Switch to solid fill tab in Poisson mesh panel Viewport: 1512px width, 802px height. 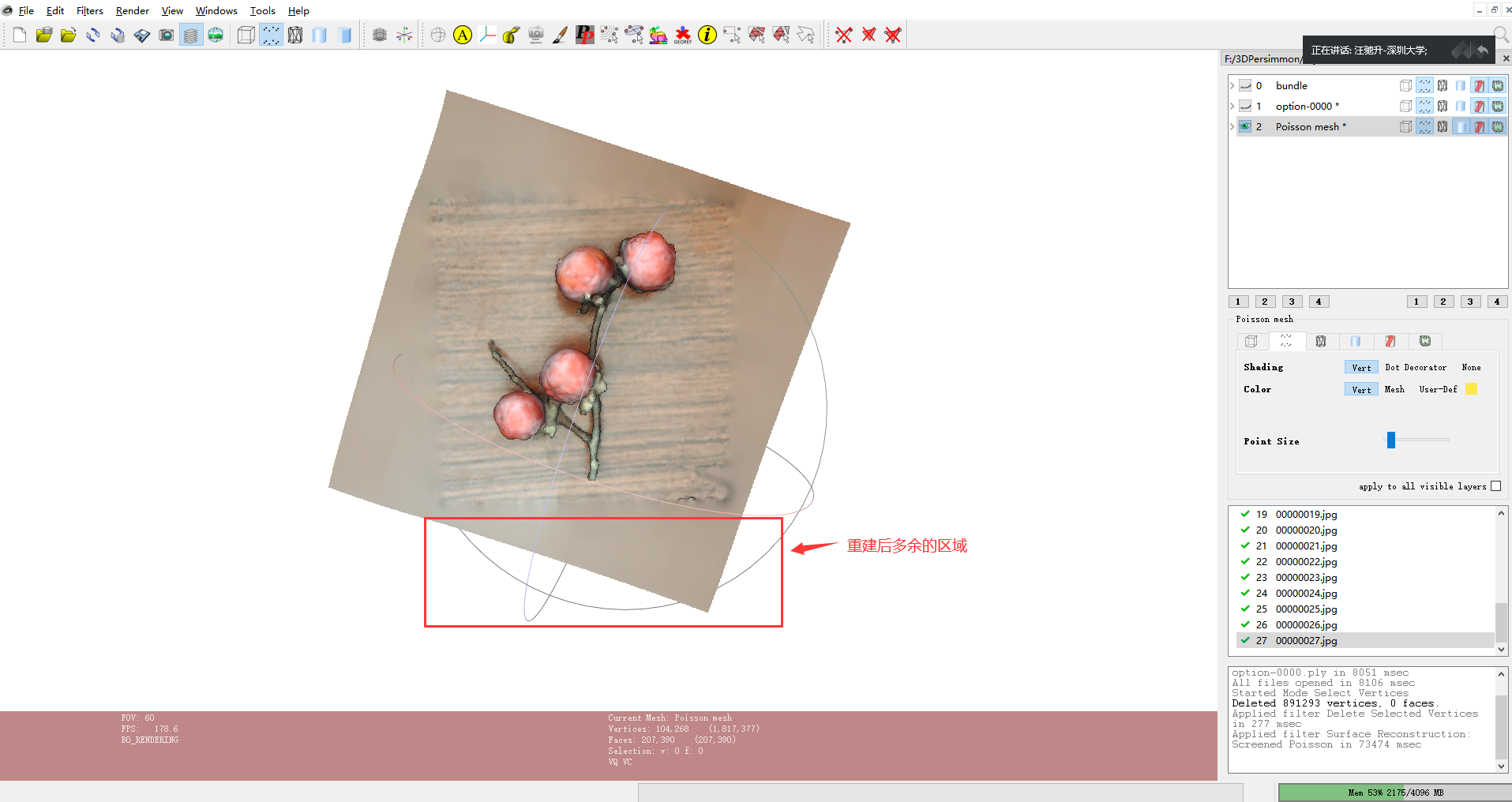1356,341
